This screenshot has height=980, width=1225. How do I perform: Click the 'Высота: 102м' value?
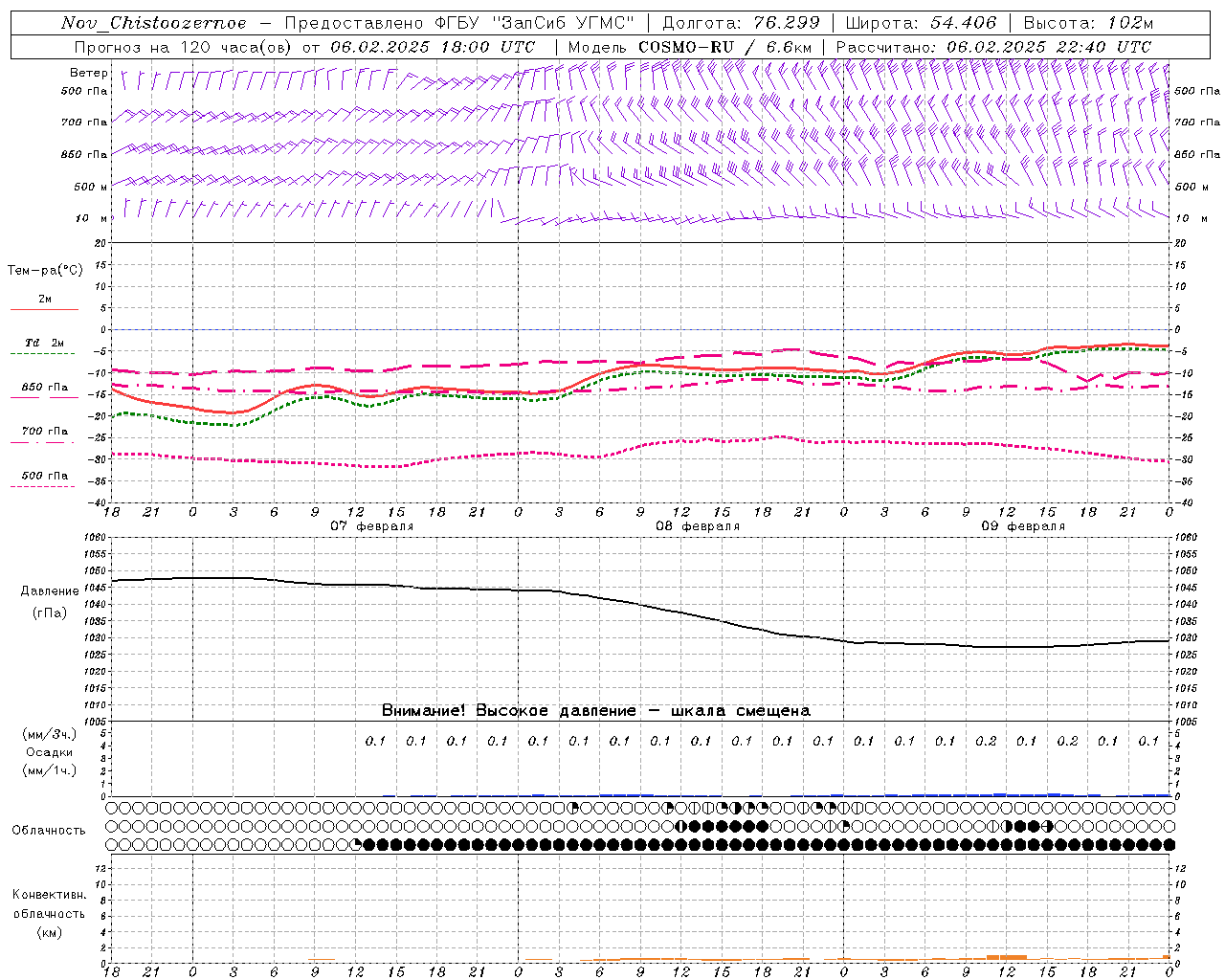(x=1088, y=23)
